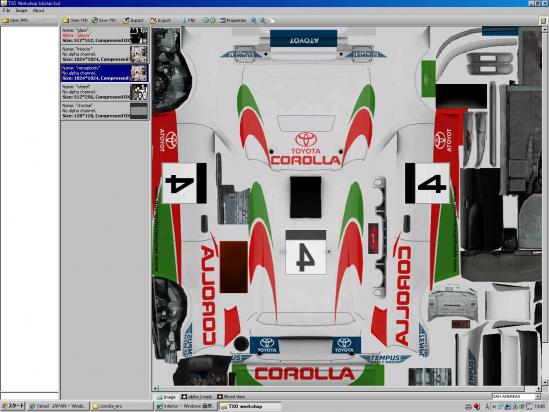Click the Flip toolbar button
The image size is (549, 412).
[188, 21]
